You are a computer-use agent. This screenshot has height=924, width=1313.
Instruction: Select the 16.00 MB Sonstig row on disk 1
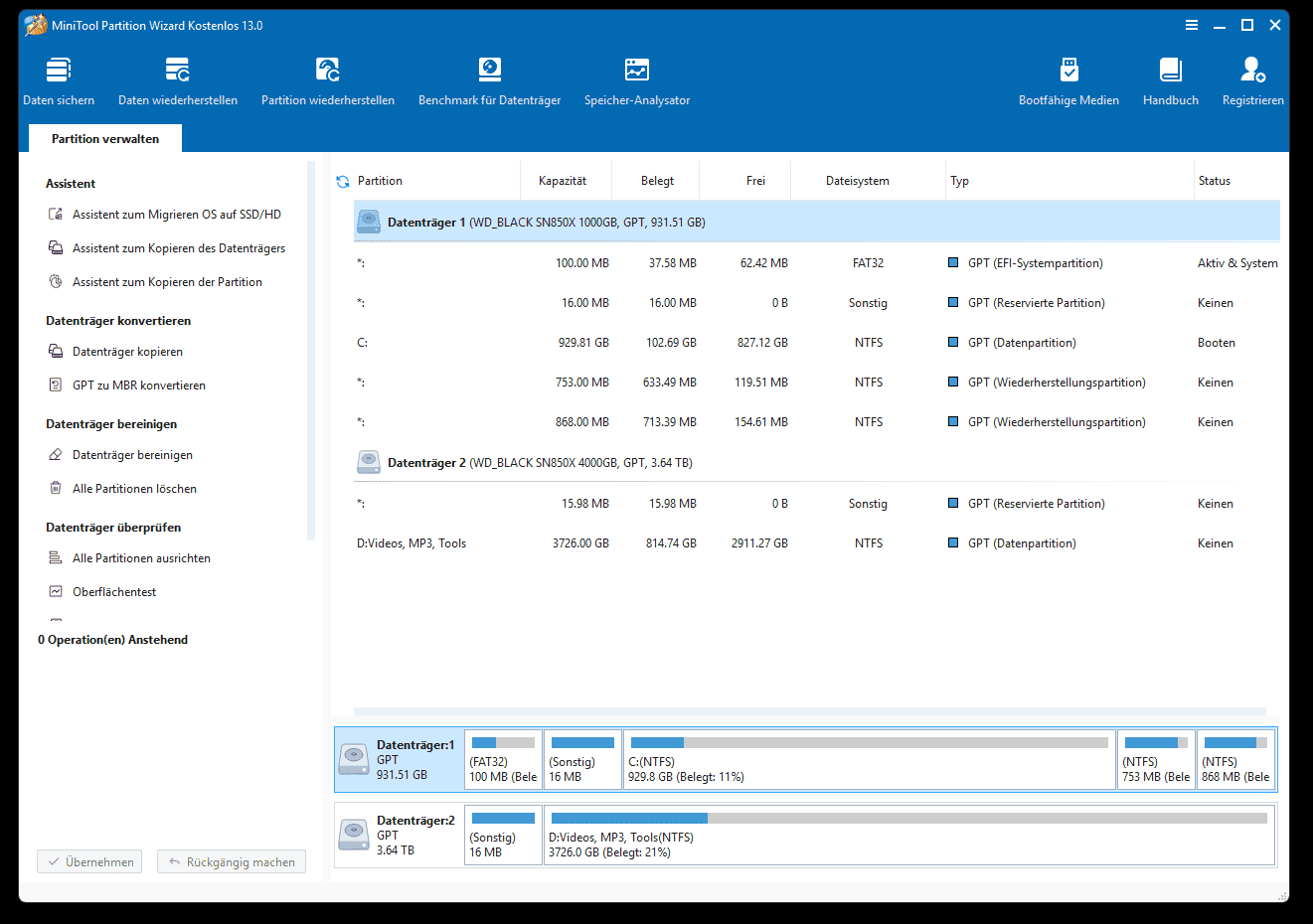(x=817, y=303)
